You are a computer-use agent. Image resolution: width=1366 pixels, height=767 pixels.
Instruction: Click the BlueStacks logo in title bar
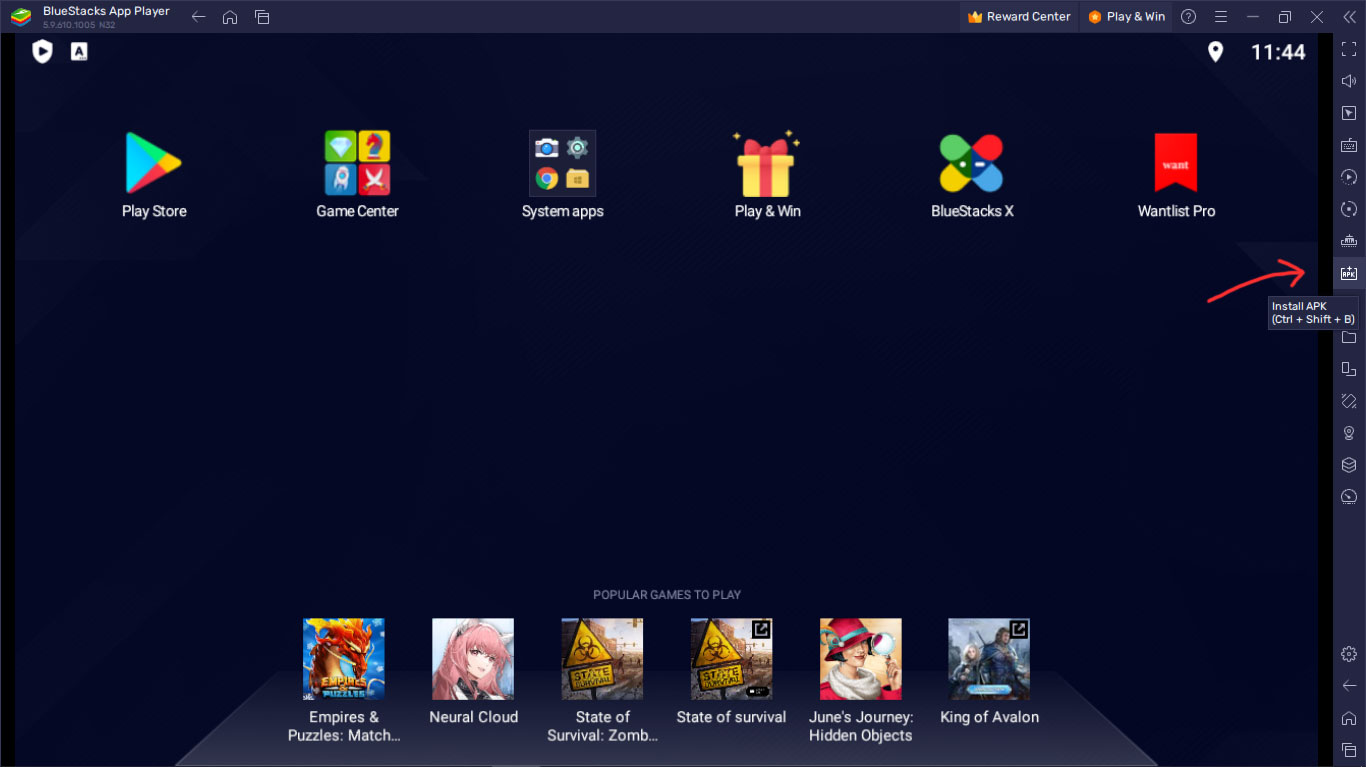point(21,17)
